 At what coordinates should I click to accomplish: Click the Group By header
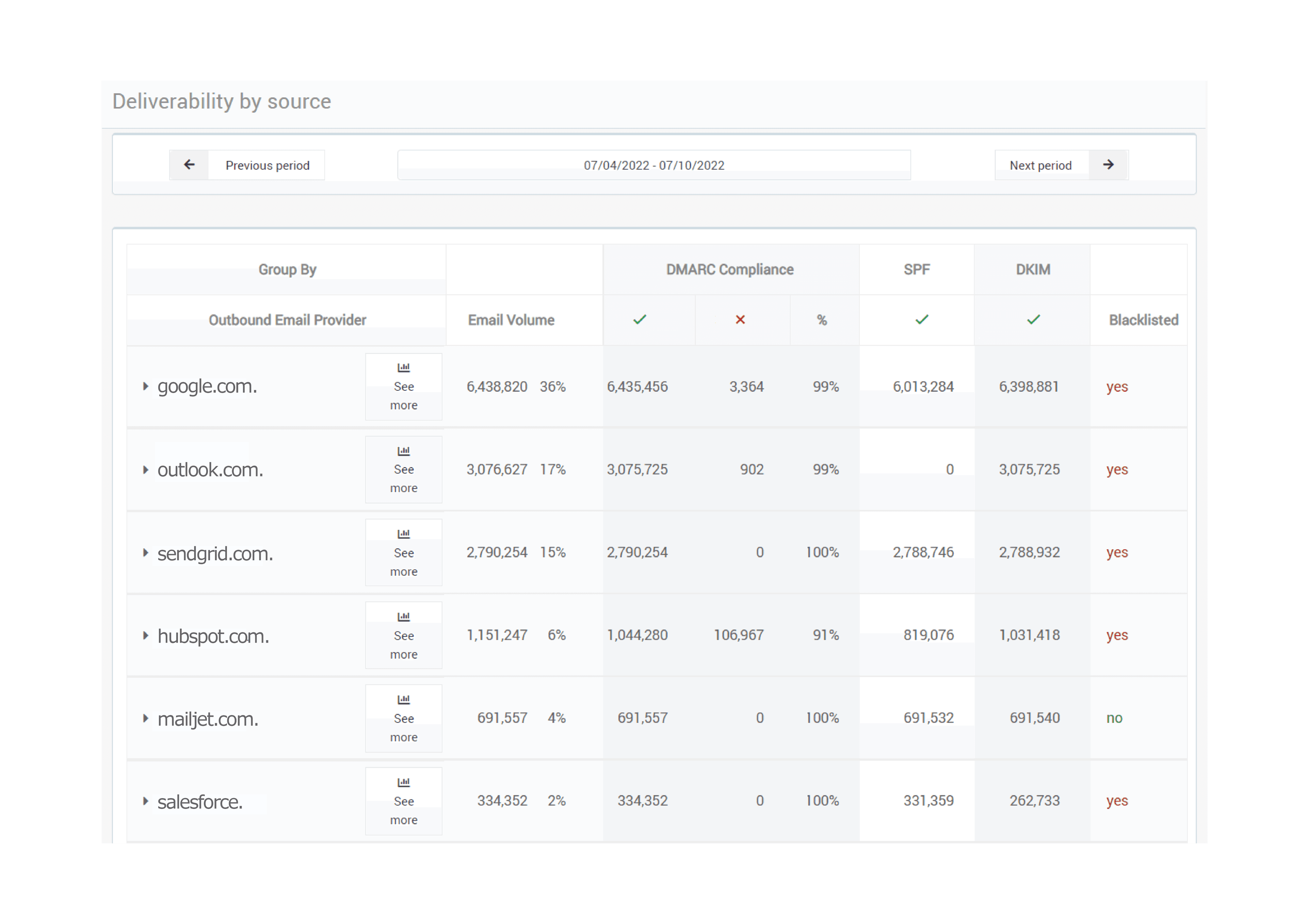[287, 269]
